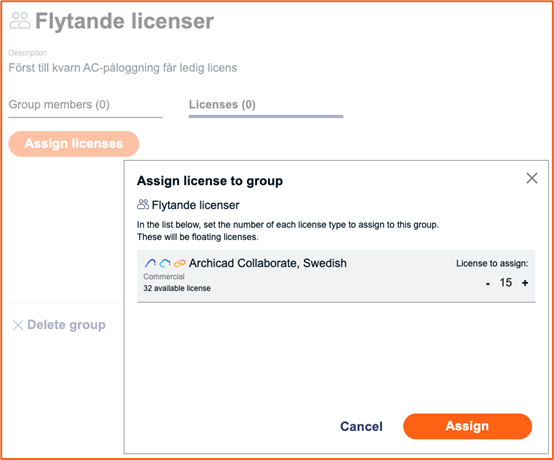Click the small group icon in dialog subtitle

[x=143, y=205]
